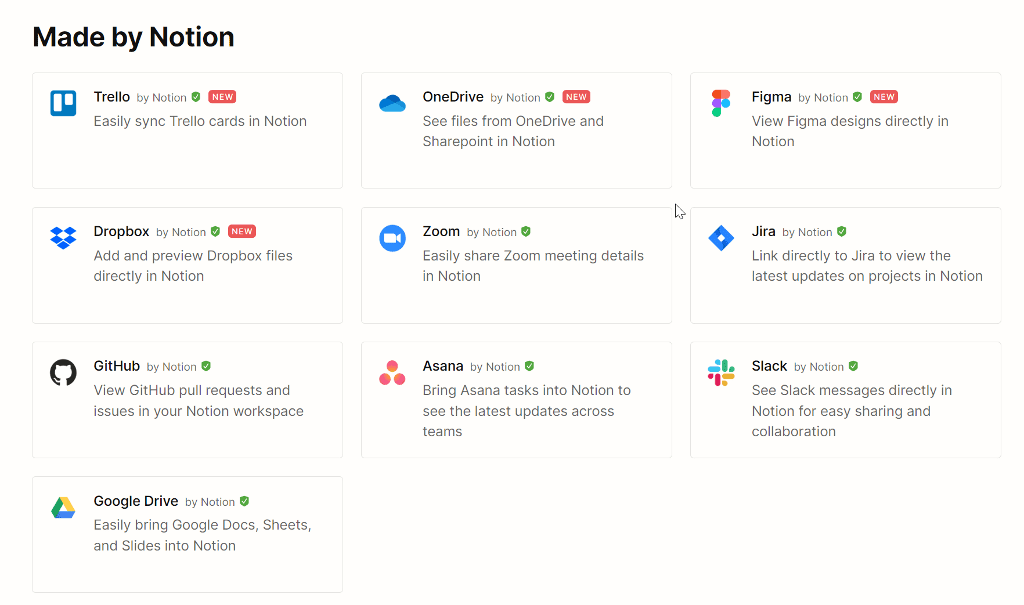Click the Asana card description text
This screenshot has width=1024, height=605.
tap(526, 411)
